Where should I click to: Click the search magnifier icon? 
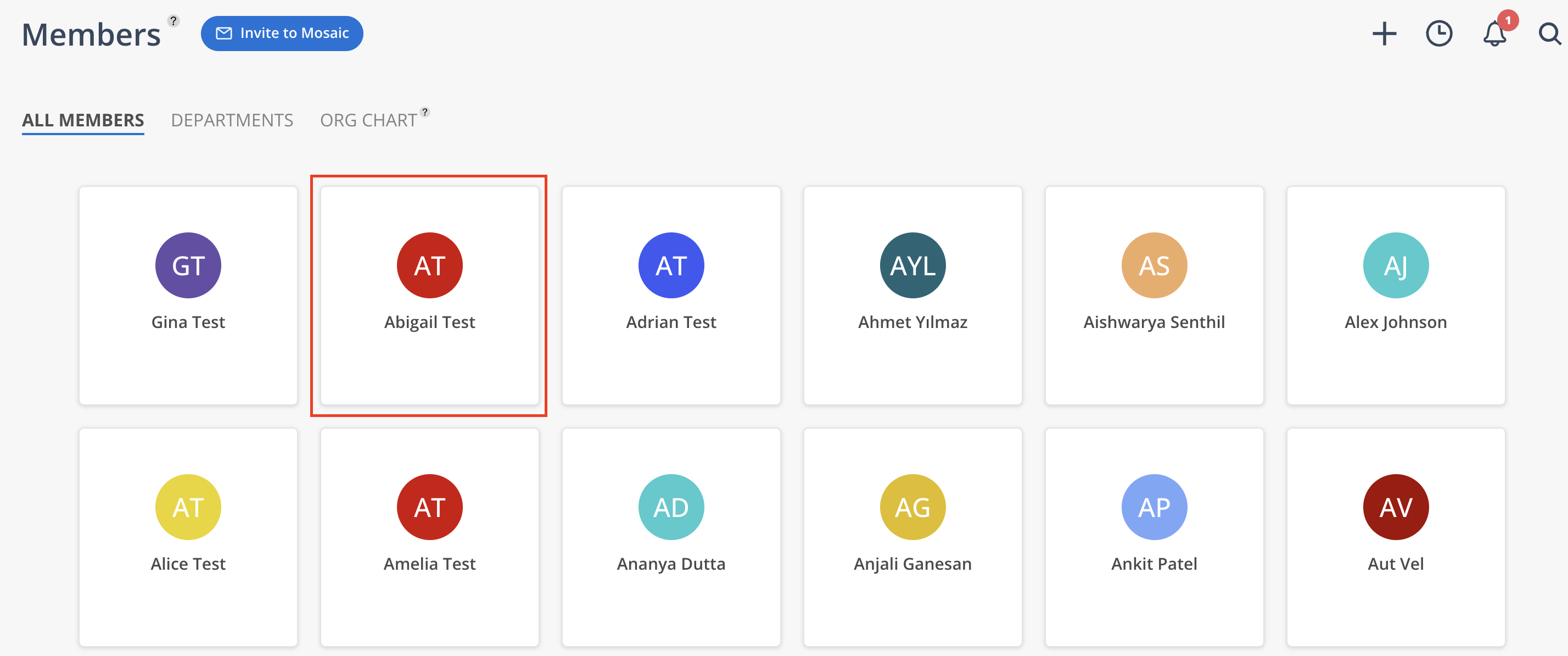coord(1549,34)
